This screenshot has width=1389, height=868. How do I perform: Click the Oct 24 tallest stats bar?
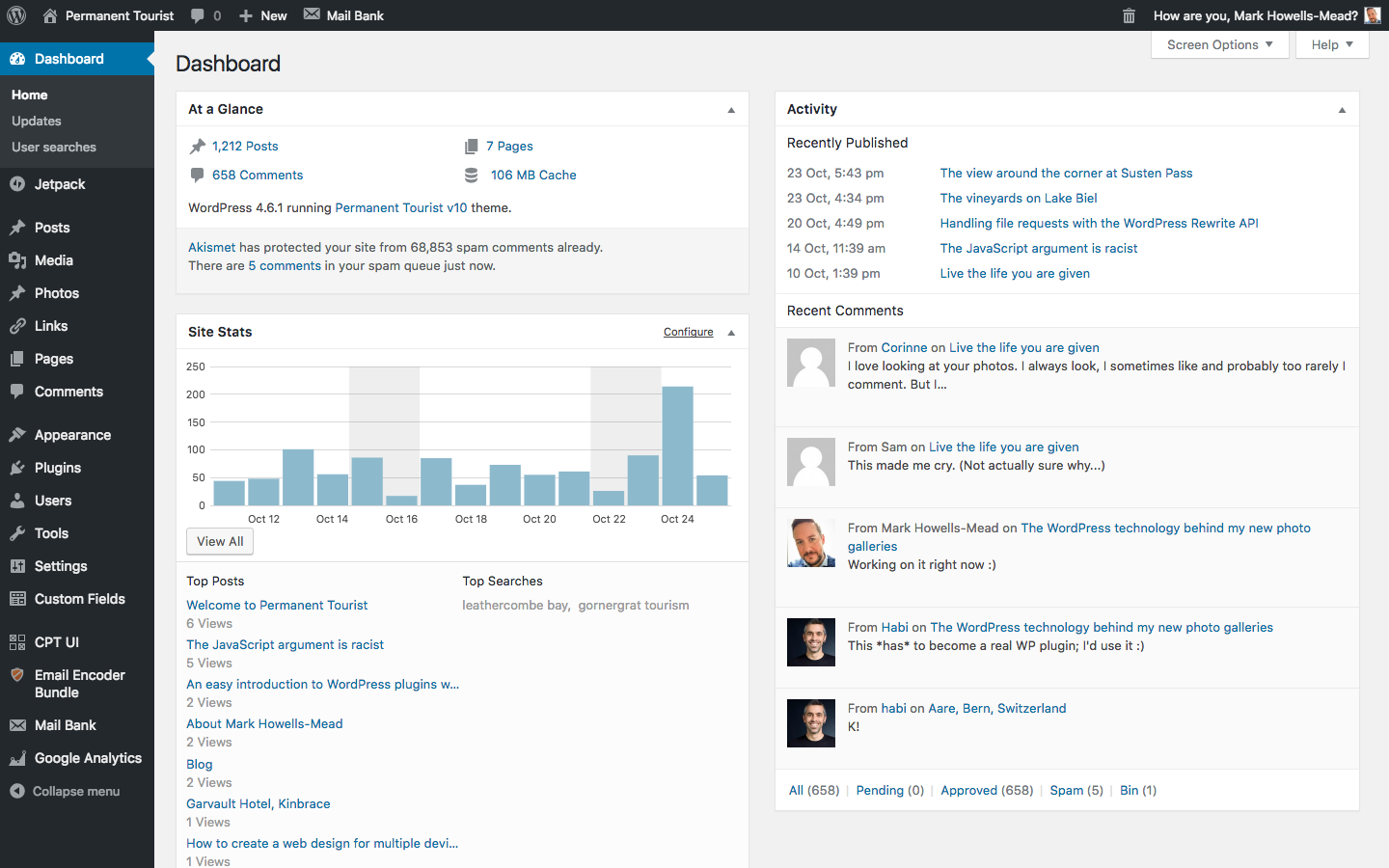(677, 446)
